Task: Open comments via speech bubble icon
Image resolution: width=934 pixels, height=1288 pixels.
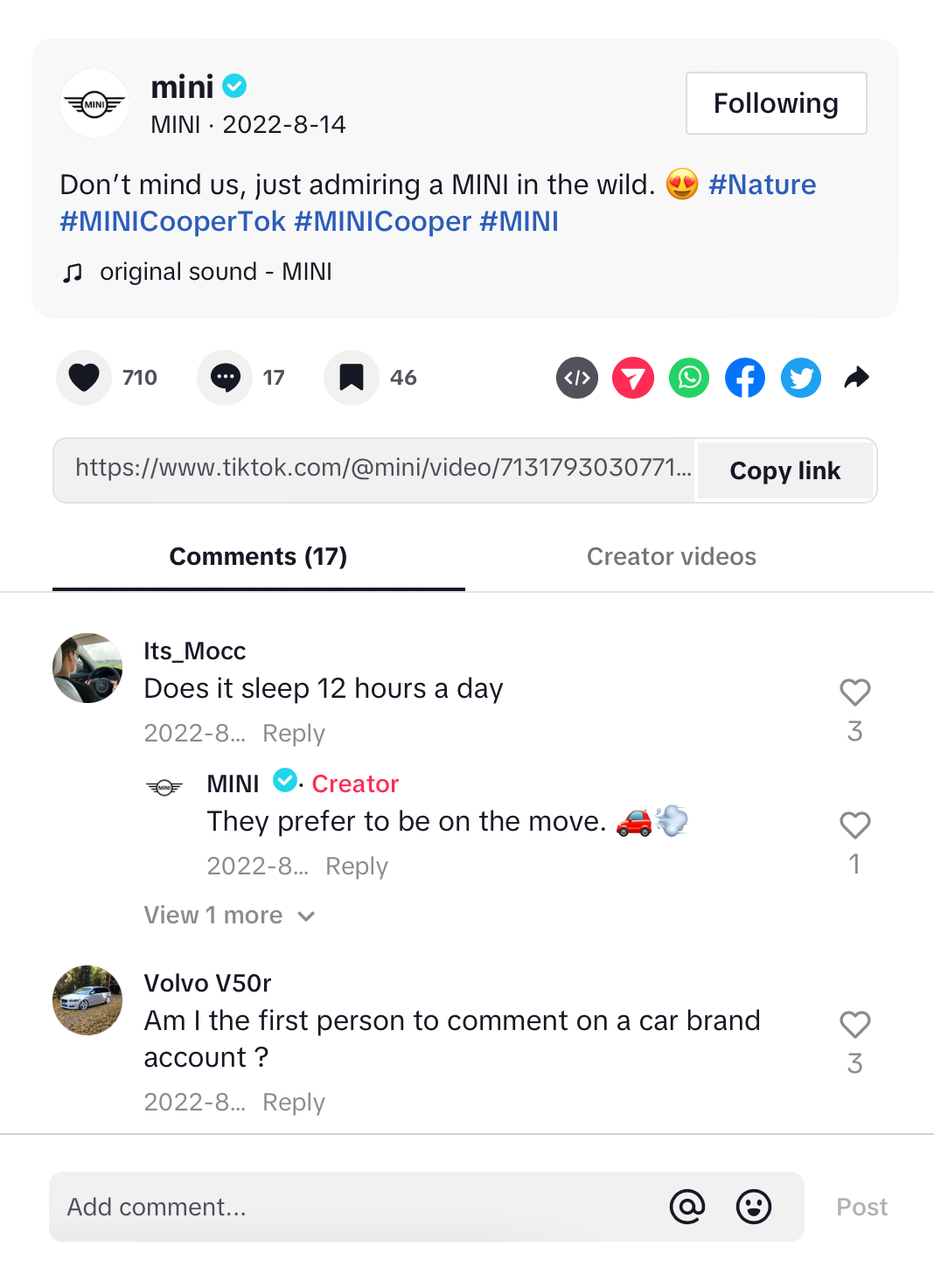Action: (225, 378)
